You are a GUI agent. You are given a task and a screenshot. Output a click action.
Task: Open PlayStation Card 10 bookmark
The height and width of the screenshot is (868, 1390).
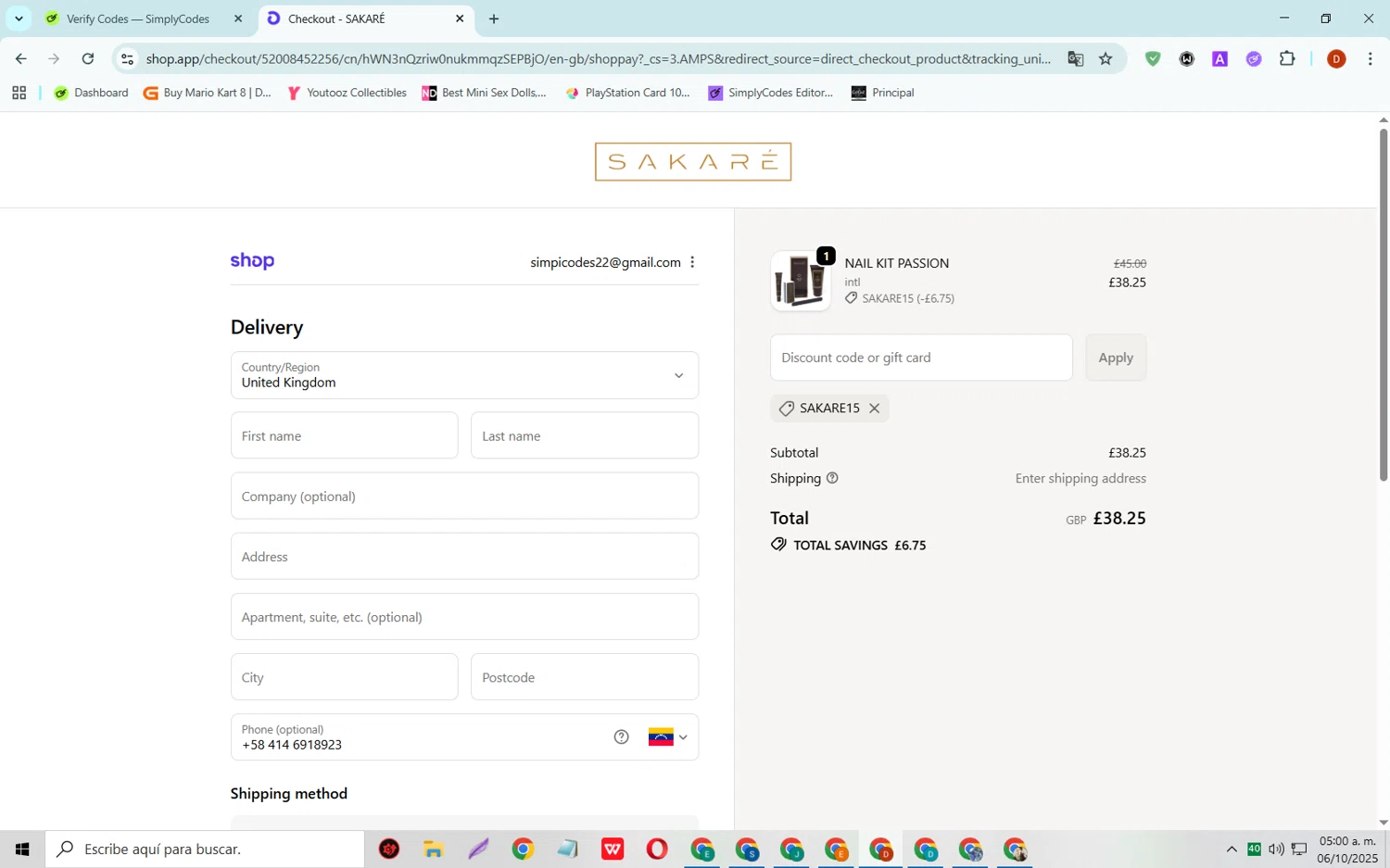tap(627, 93)
